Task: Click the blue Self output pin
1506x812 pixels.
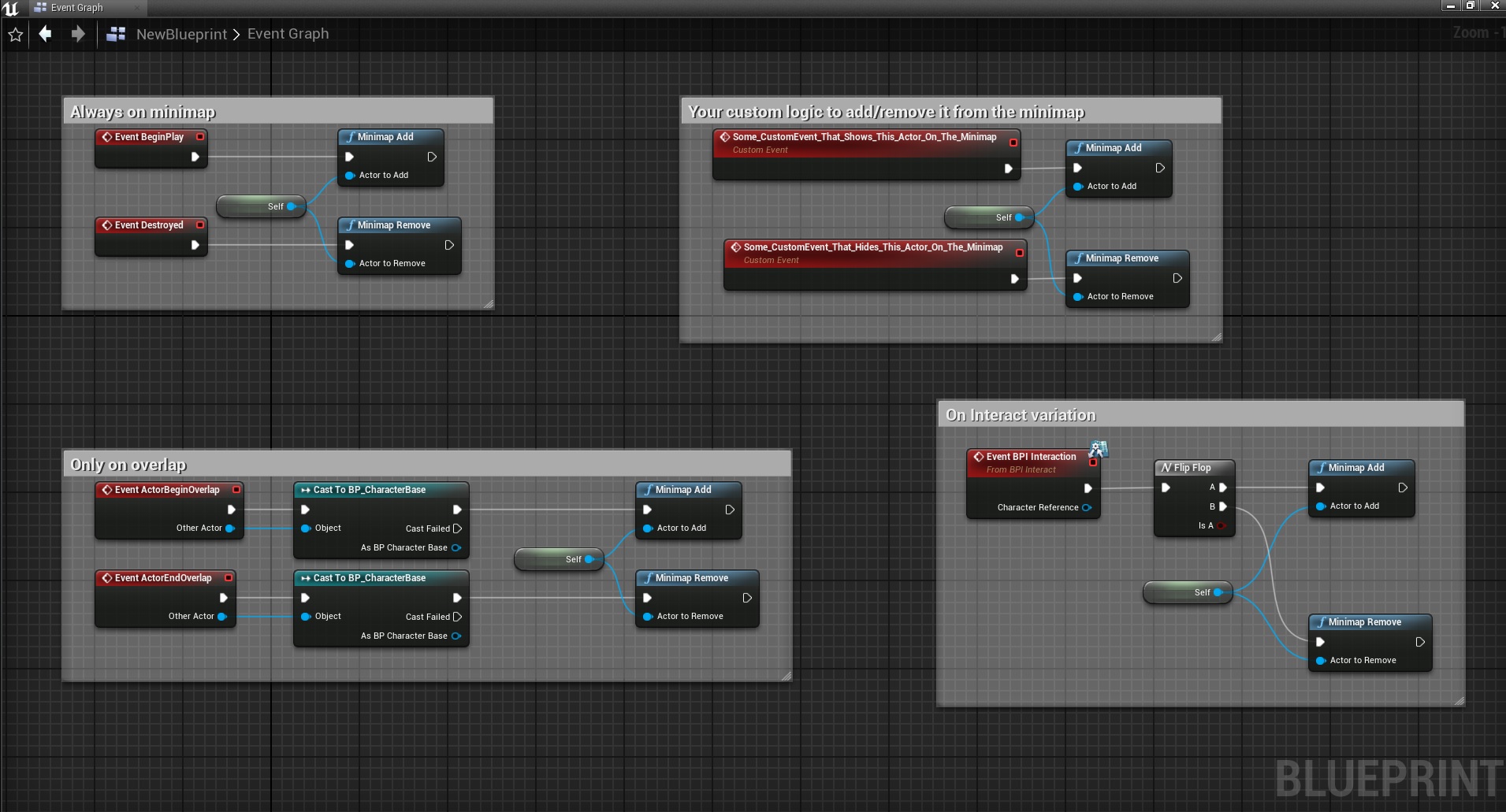Action: 291,206
